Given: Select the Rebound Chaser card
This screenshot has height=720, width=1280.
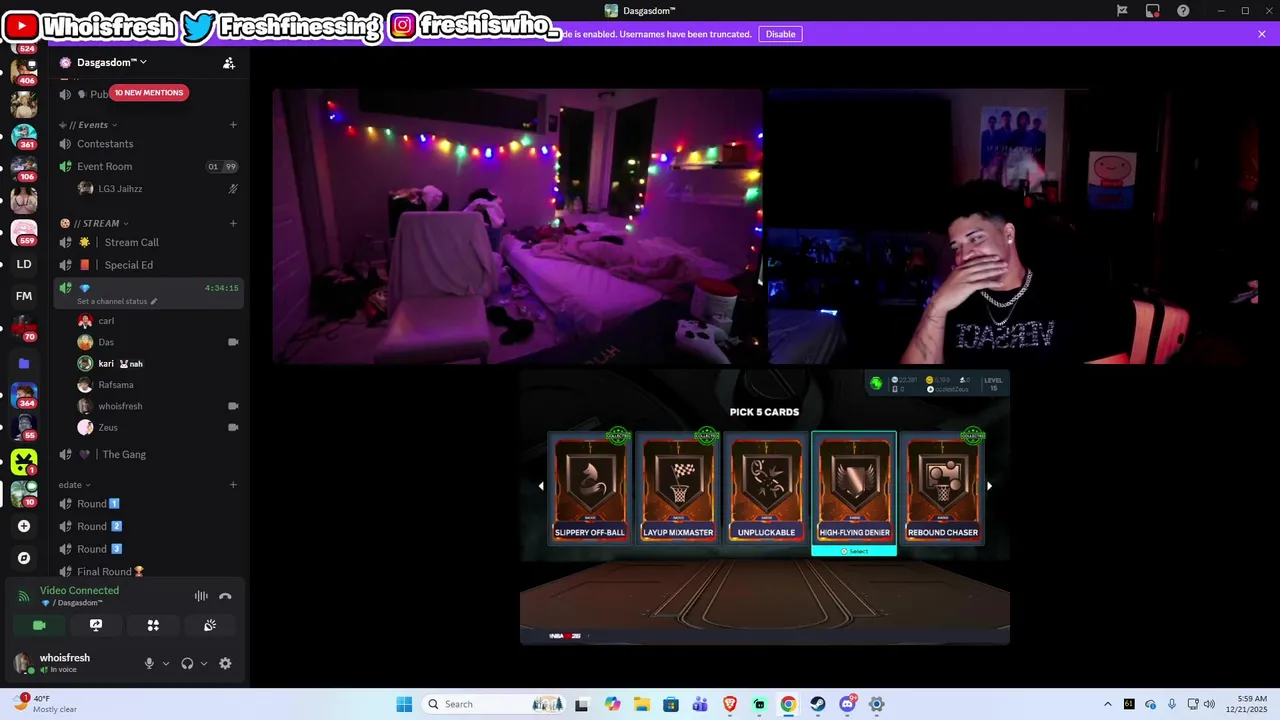Looking at the screenshot, I should (943, 490).
